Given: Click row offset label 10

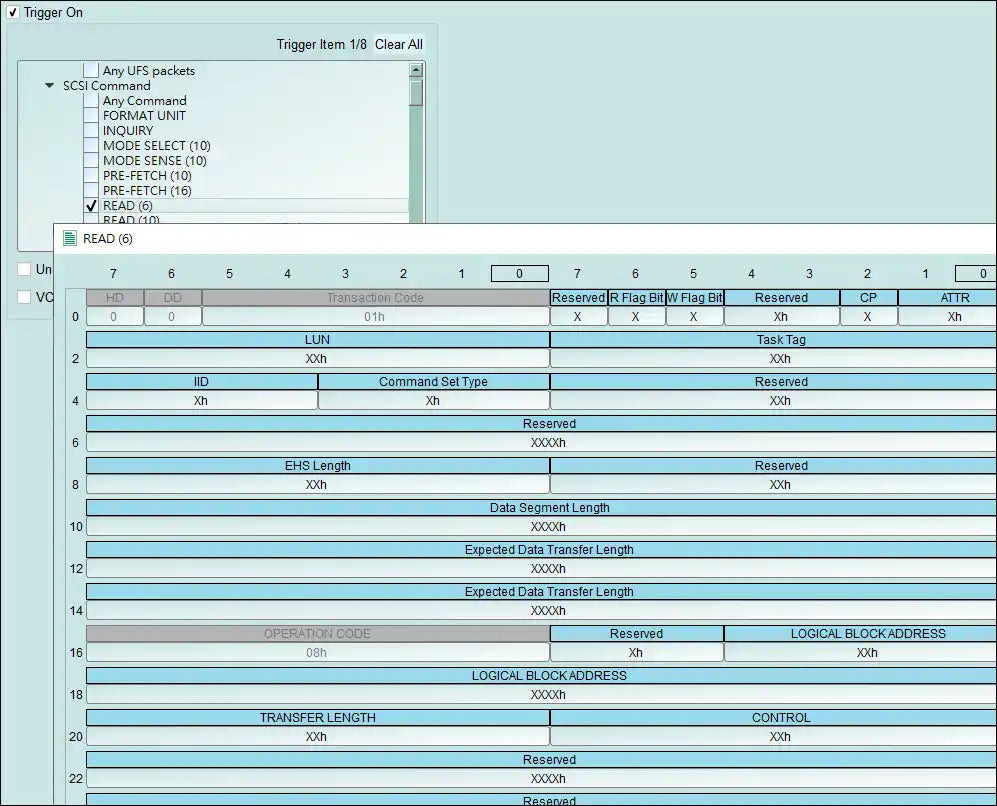Looking at the screenshot, I should pyautogui.click(x=76, y=526).
